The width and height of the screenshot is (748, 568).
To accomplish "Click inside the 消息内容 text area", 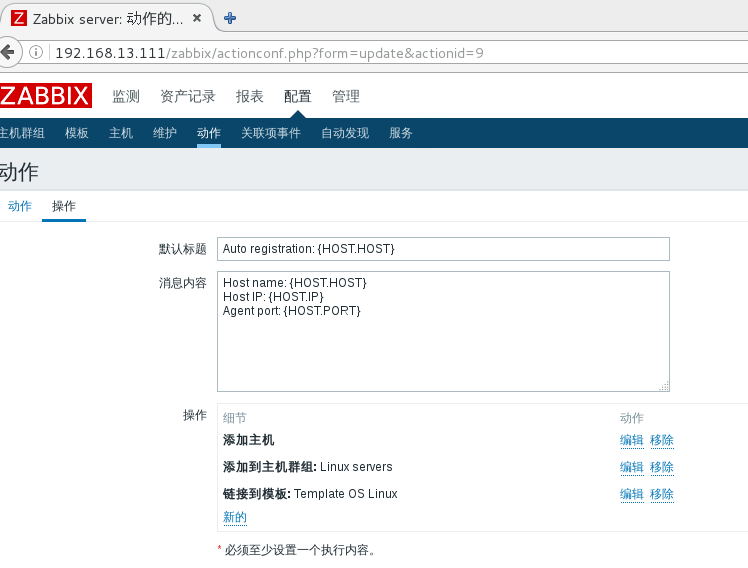I will 443,331.
